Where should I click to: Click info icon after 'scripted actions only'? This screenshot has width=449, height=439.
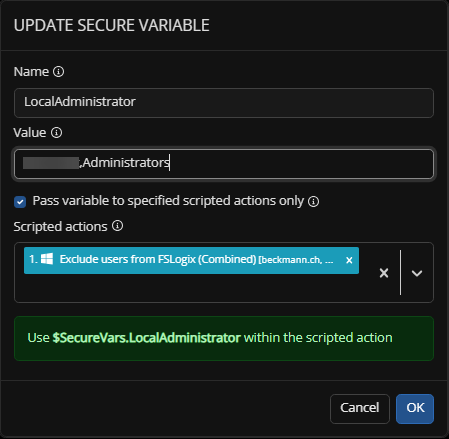click(x=313, y=201)
